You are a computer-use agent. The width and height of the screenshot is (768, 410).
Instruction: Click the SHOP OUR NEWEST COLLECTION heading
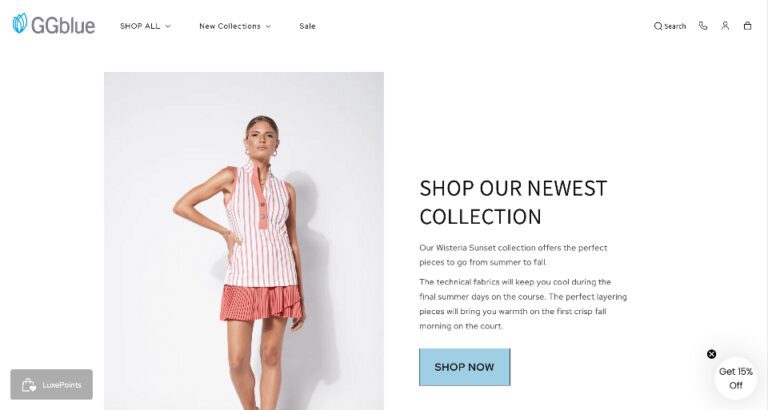(513, 202)
